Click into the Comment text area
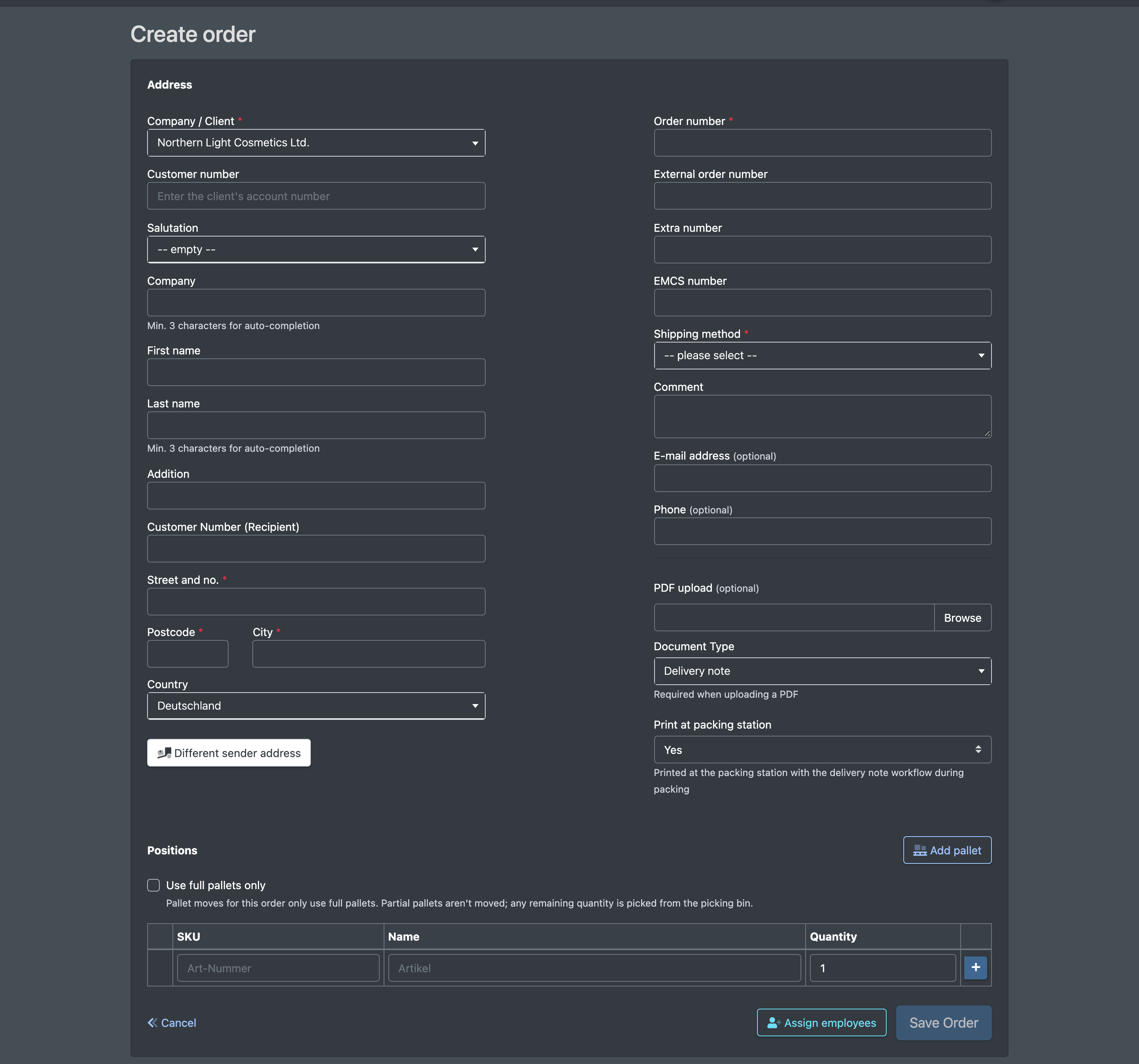The width and height of the screenshot is (1139, 1064). click(822, 417)
